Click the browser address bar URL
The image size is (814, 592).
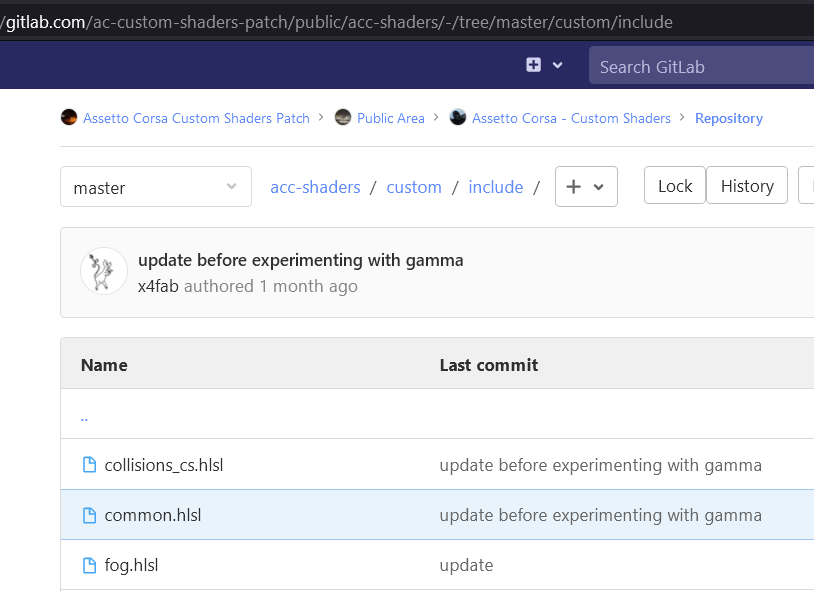[x=337, y=22]
